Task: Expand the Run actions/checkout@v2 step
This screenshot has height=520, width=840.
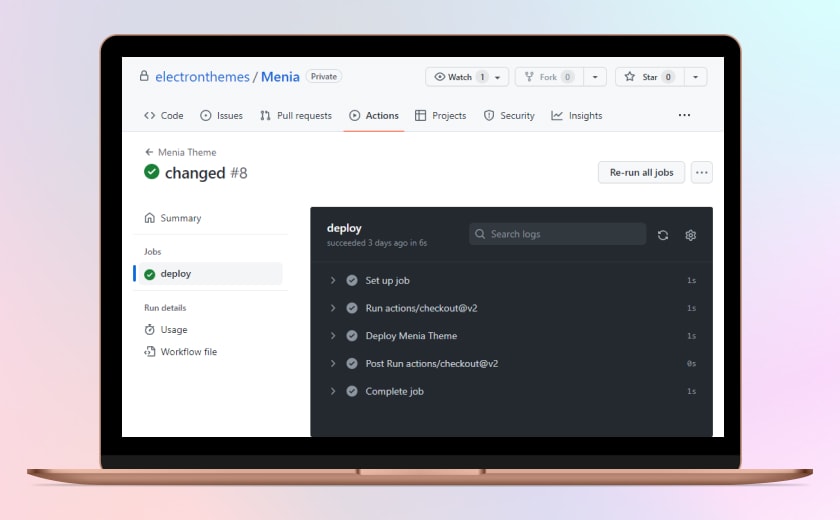Action: [333, 308]
